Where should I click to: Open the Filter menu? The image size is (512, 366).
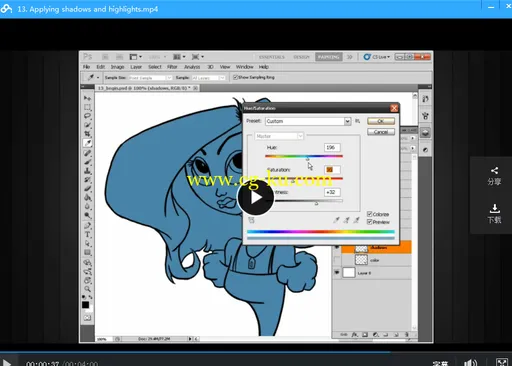pyautogui.click(x=172, y=67)
